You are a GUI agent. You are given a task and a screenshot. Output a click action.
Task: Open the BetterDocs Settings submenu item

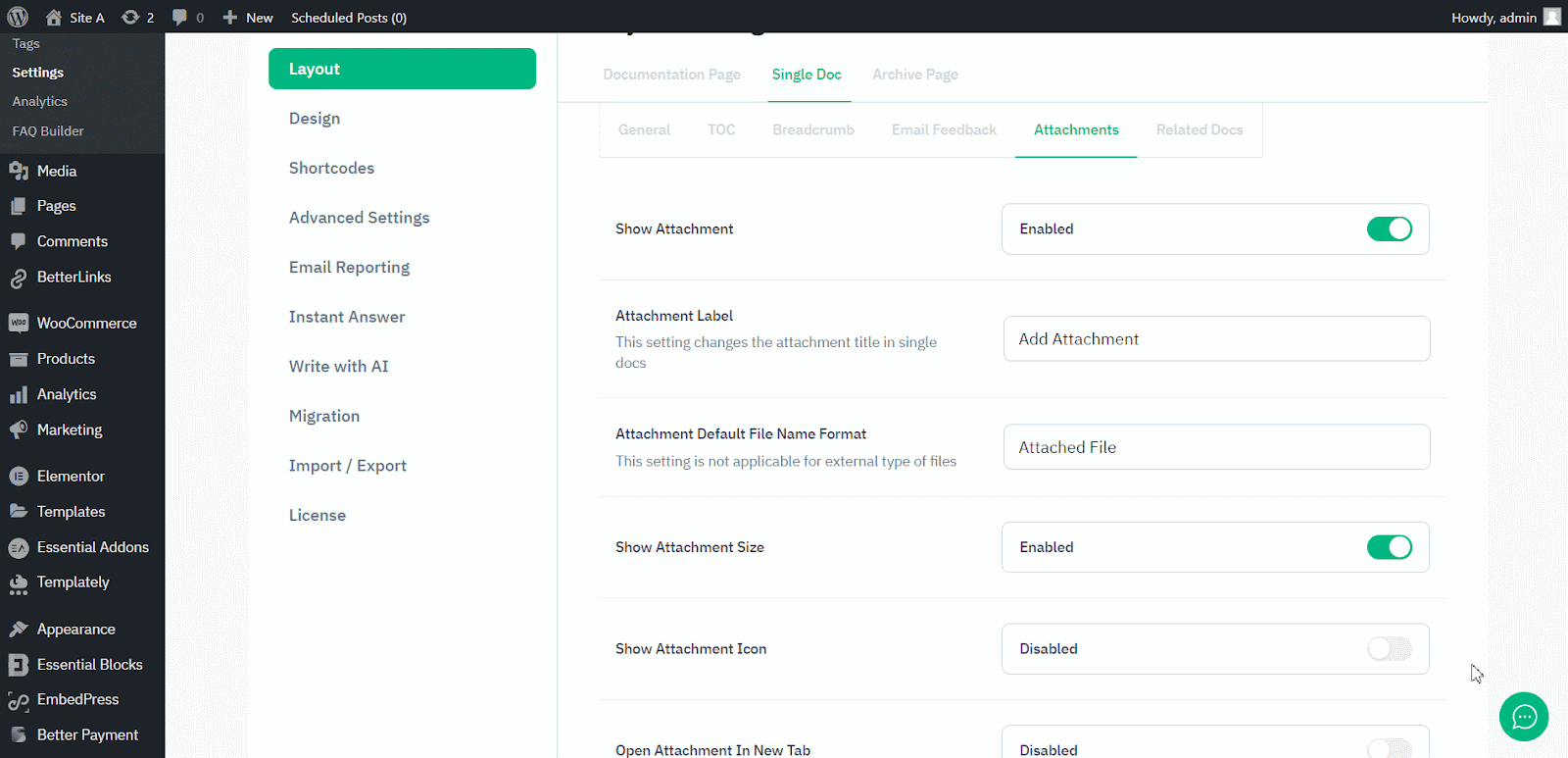click(x=37, y=73)
